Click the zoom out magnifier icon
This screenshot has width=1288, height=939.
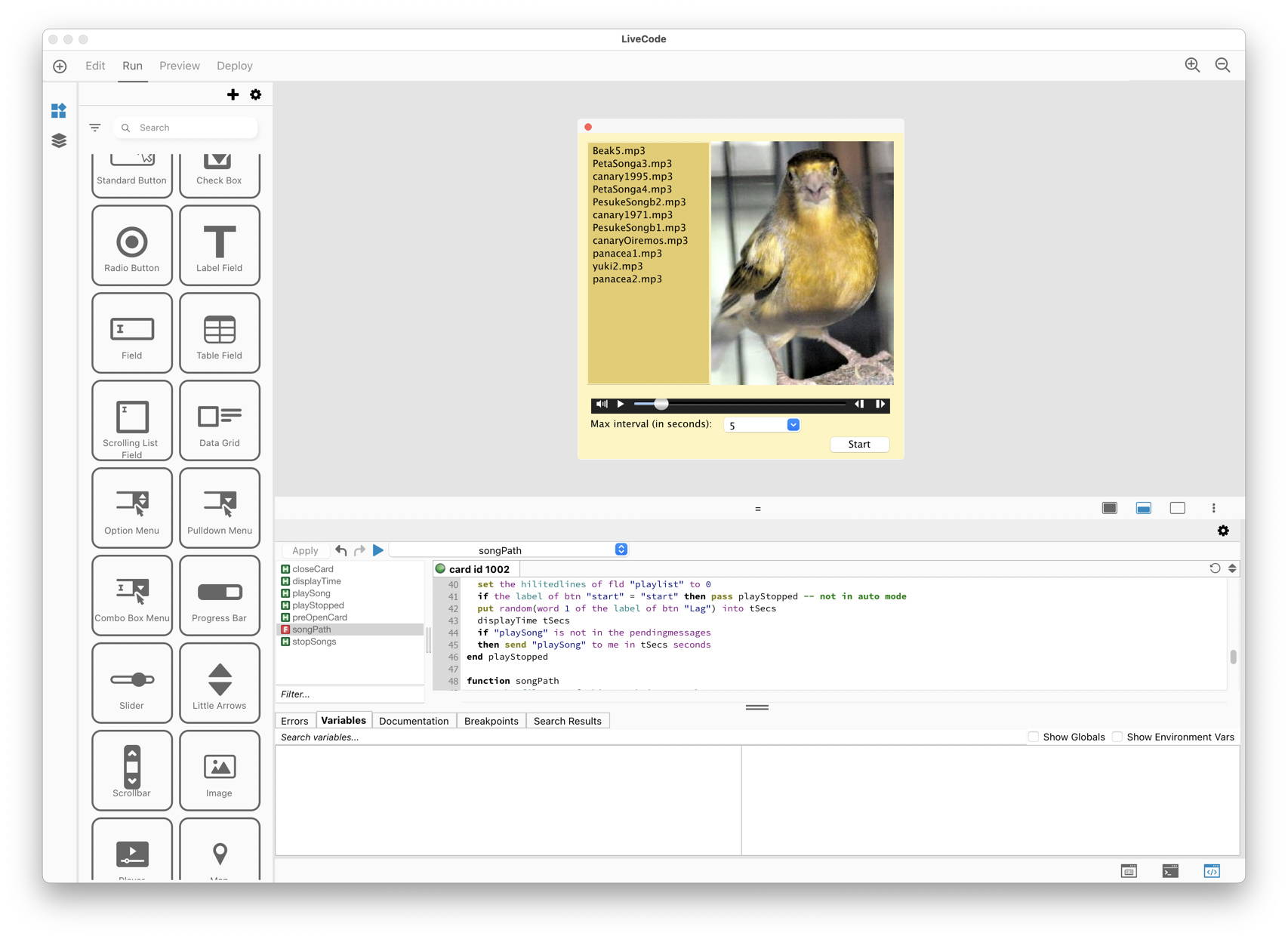click(1222, 66)
